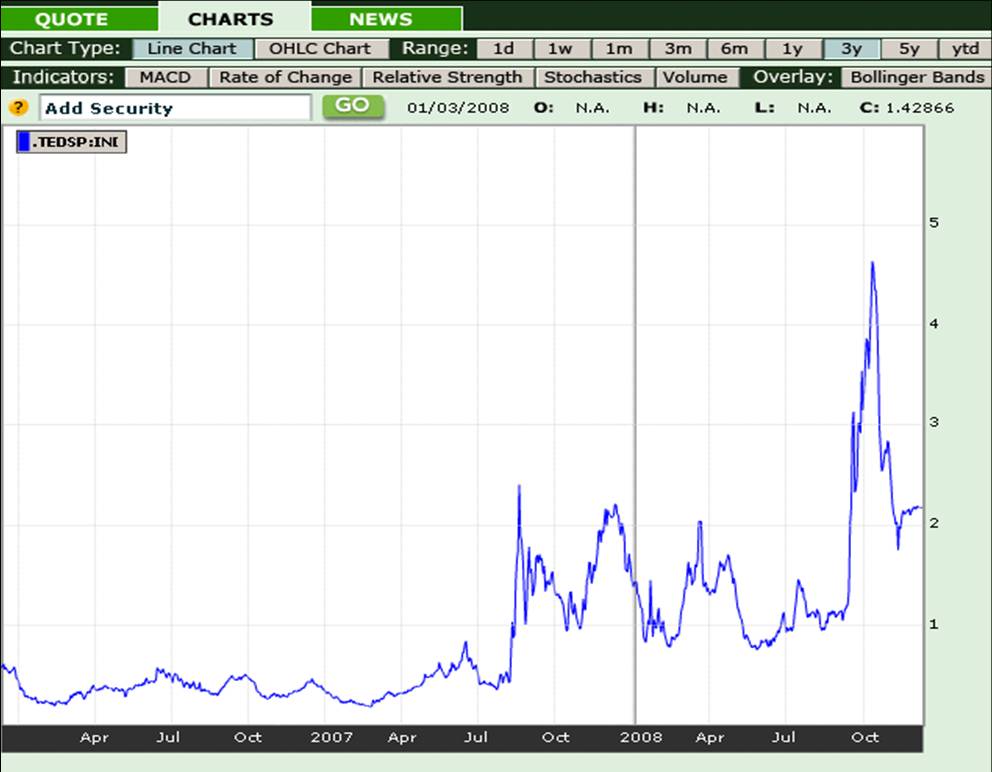Open the NEWS tab

(x=381, y=19)
